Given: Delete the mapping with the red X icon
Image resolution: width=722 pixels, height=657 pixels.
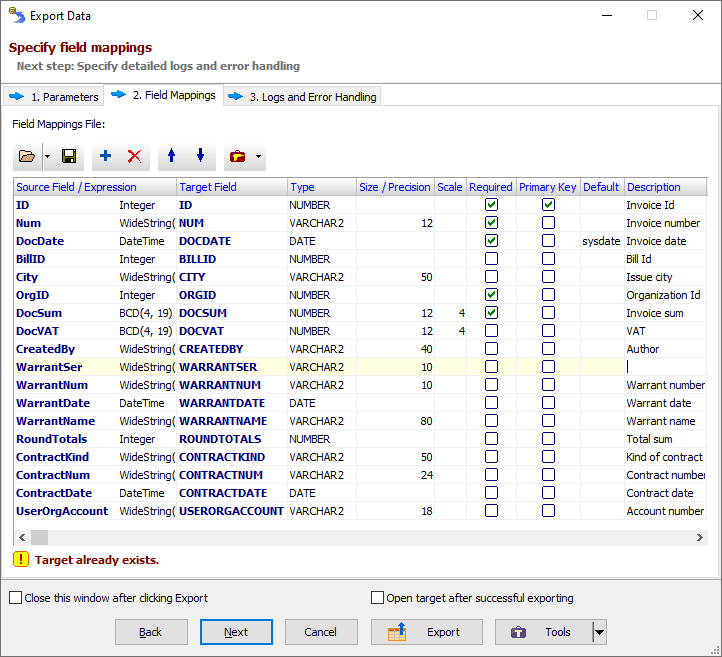Looking at the screenshot, I should [134, 157].
